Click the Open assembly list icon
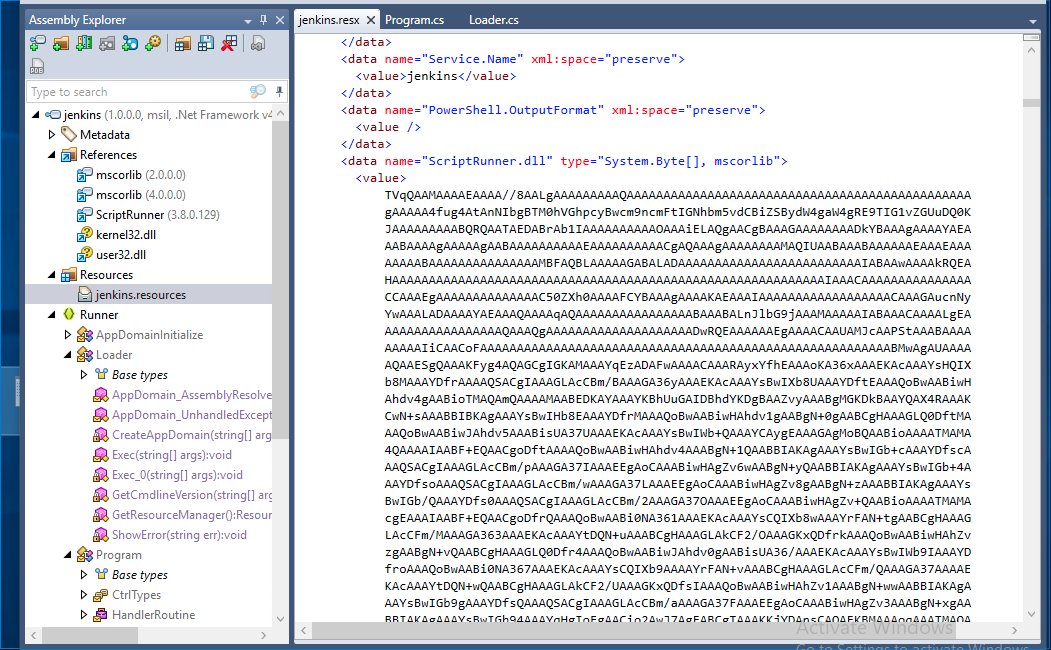 point(182,44)
